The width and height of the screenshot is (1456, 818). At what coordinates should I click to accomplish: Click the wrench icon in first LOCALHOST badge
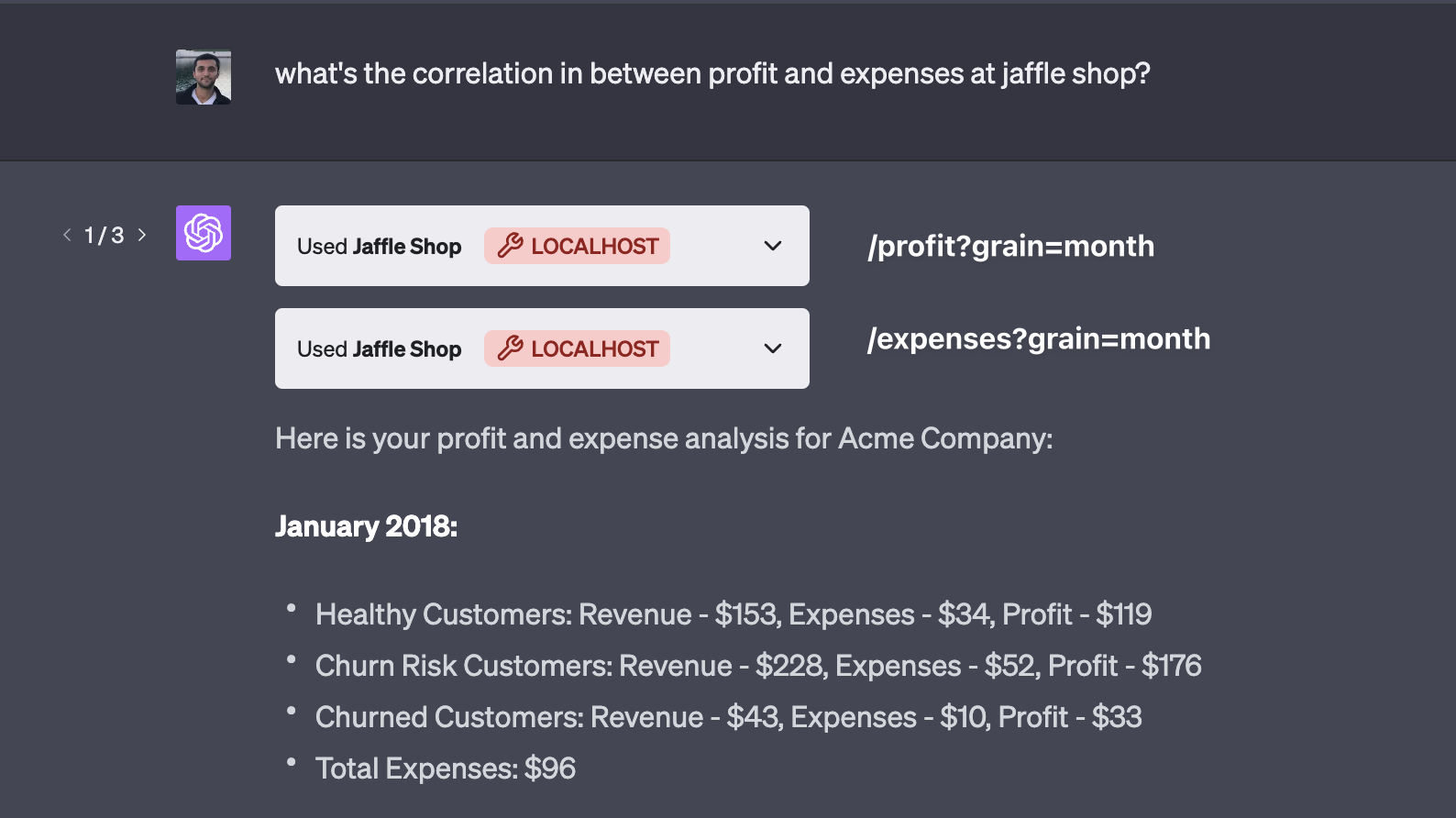click(x=510, y=246)
